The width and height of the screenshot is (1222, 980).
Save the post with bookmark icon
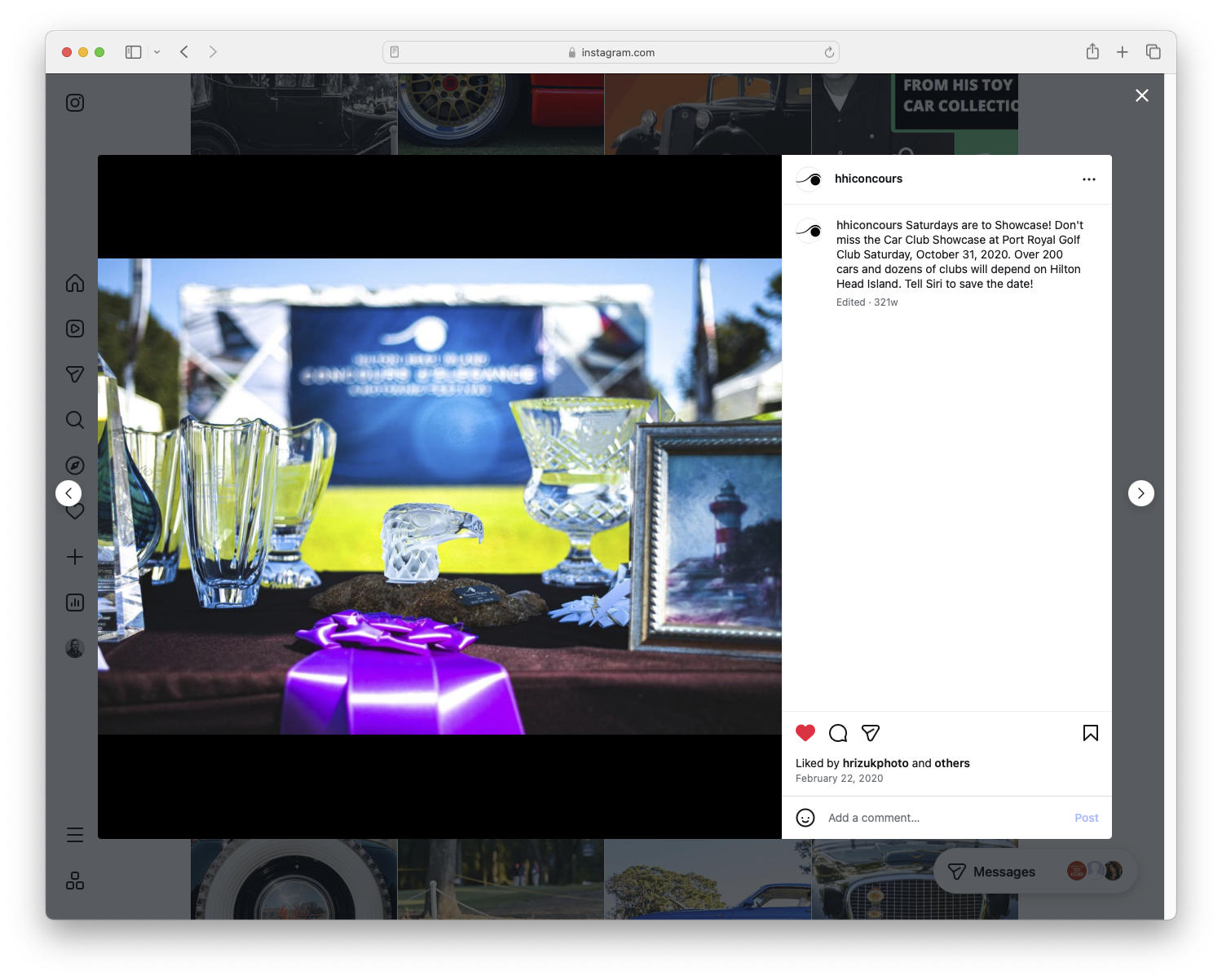[1090, 733]
